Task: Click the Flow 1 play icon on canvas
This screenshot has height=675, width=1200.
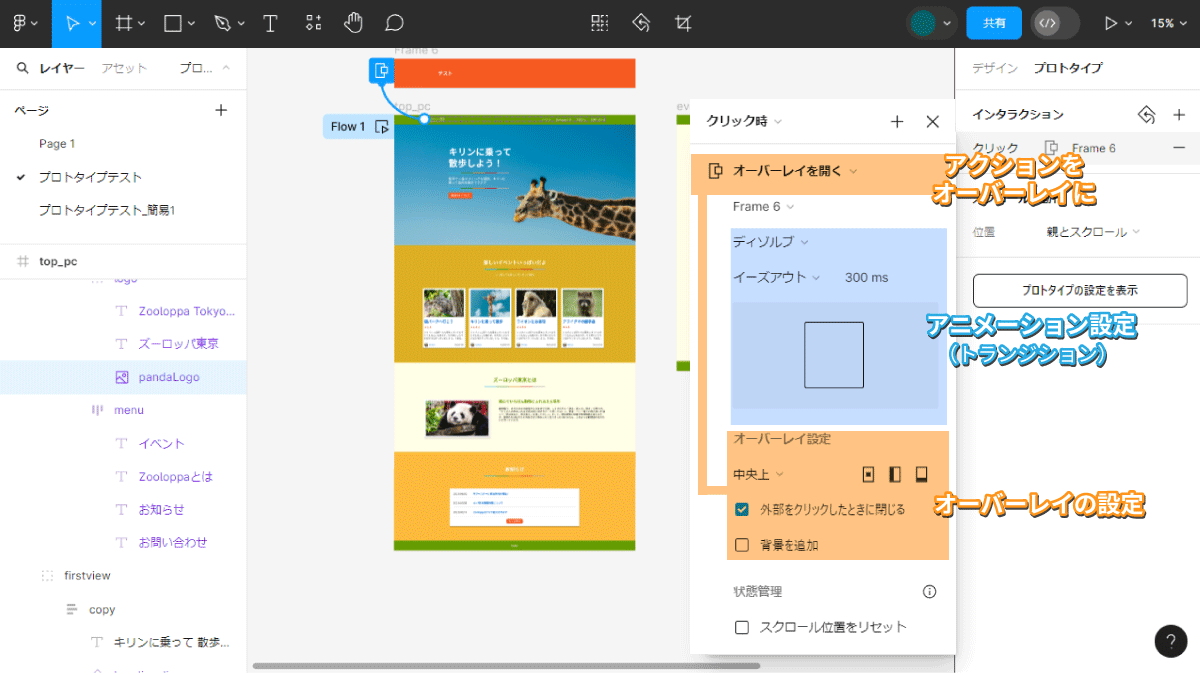Action: [x=381, y=127]
